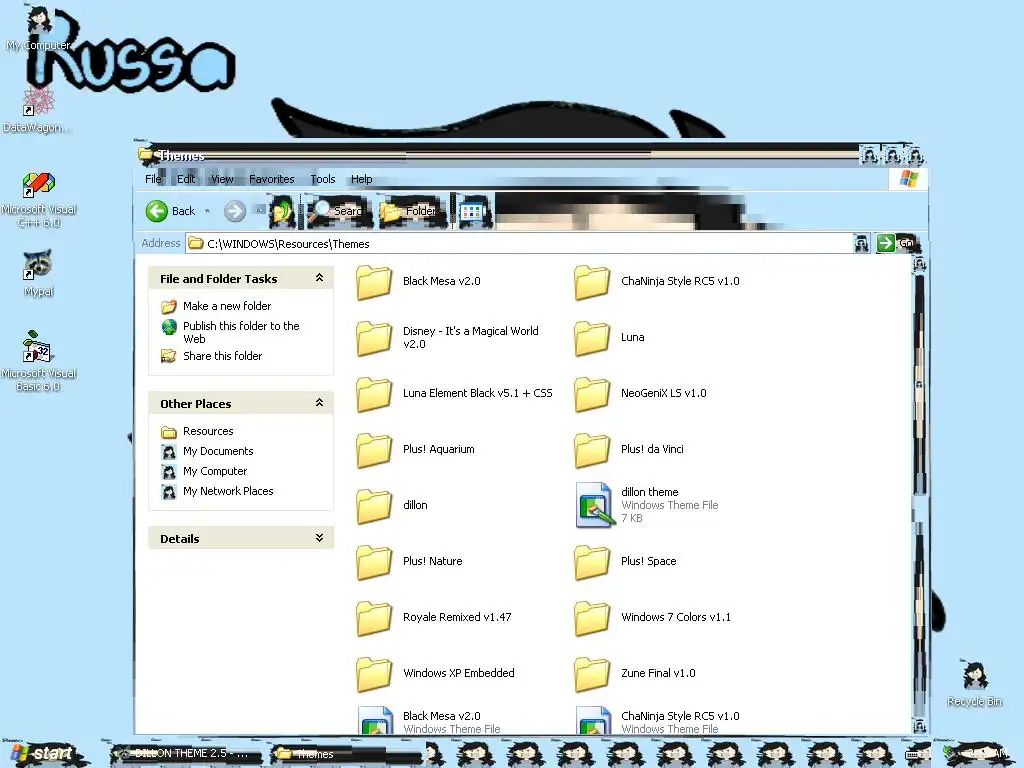Click the Start button
Image resolution: width=1024 pixels, height=768 pixels.
44,754
